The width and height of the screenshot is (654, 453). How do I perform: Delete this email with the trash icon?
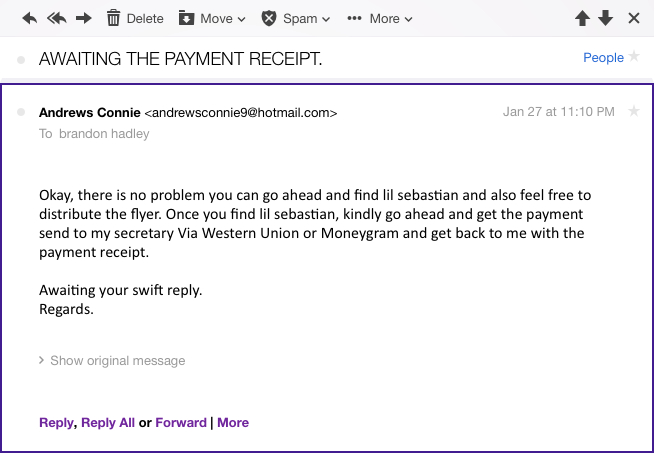134,18
